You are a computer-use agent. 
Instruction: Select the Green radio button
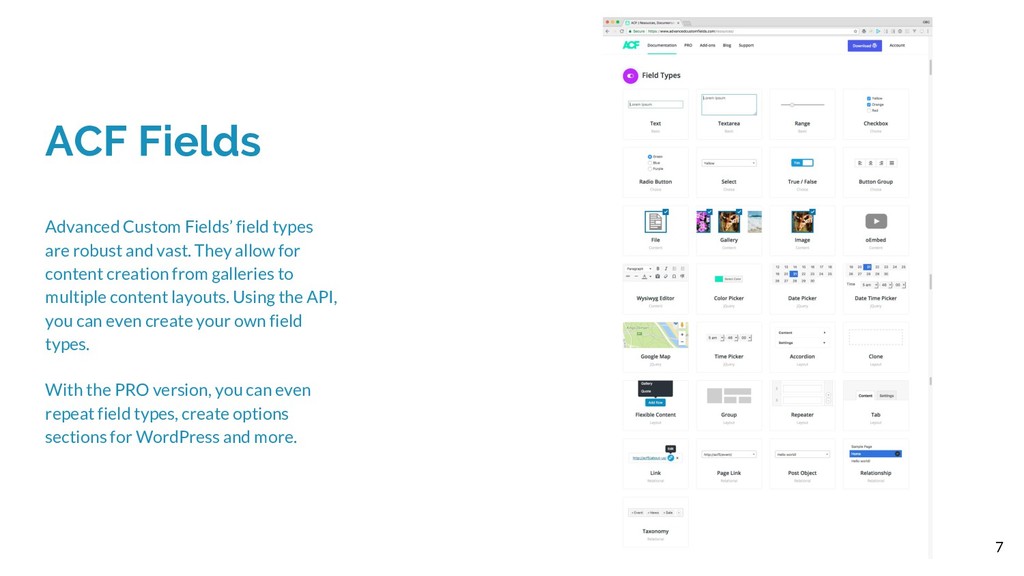(650, 157)
